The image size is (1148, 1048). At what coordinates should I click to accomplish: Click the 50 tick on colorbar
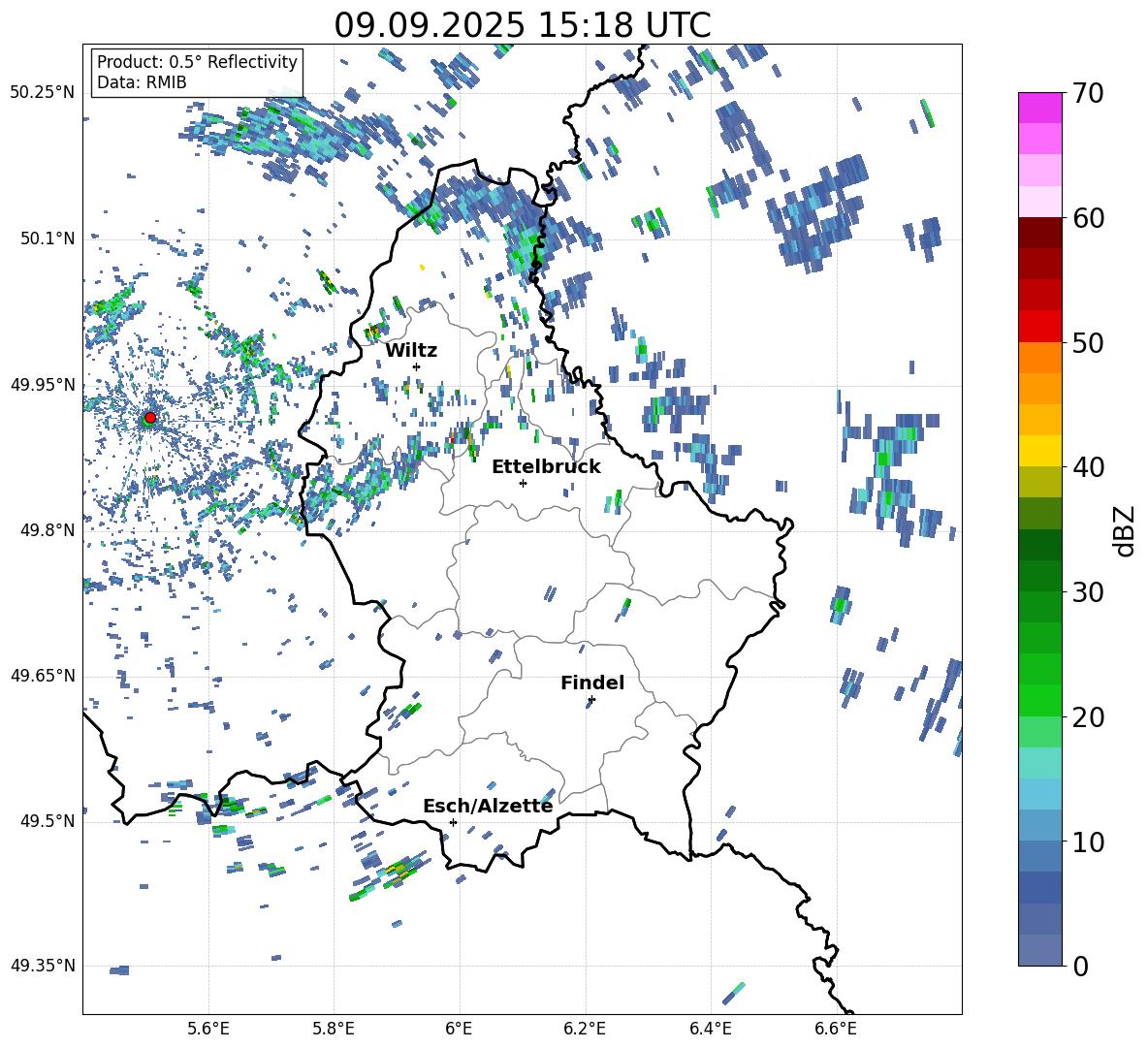1089,342
